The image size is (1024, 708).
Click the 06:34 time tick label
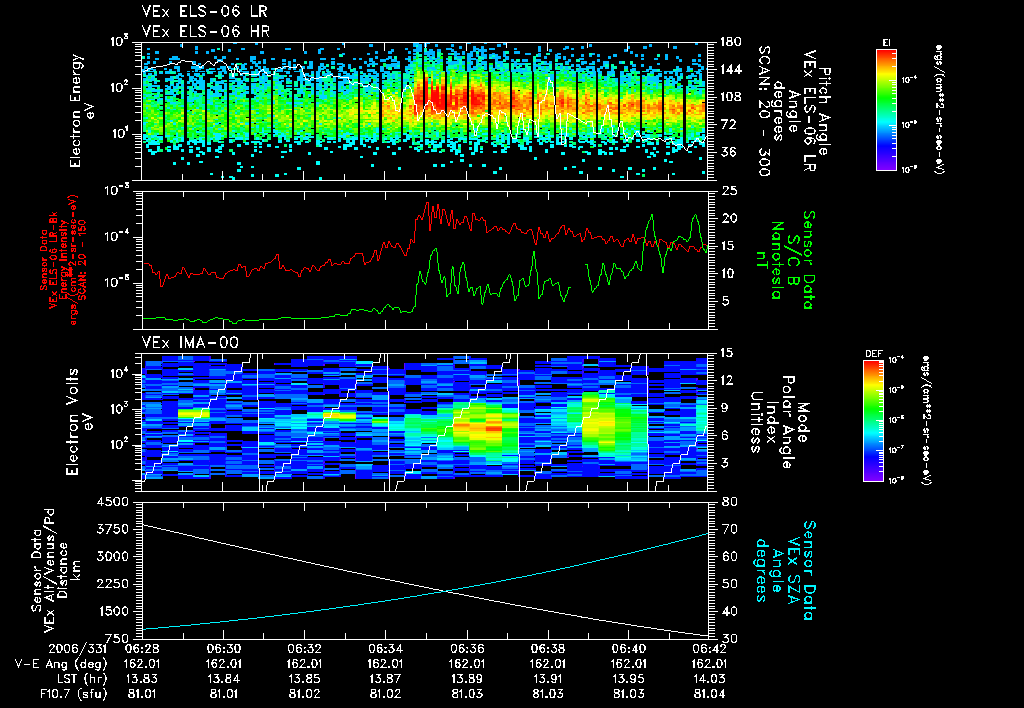[385, 649]
